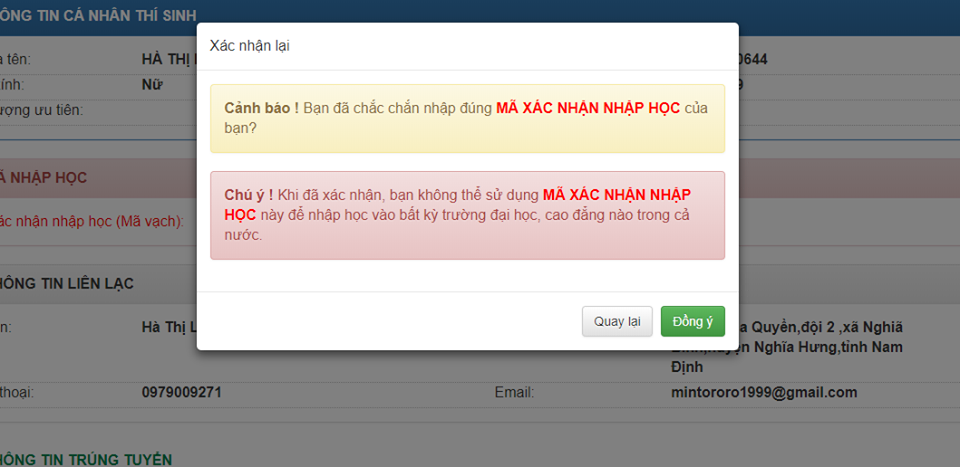The height and width of the screenshot is (467, 960).
Task: Select the gender value Nữ
Action: tap(153, 84)
